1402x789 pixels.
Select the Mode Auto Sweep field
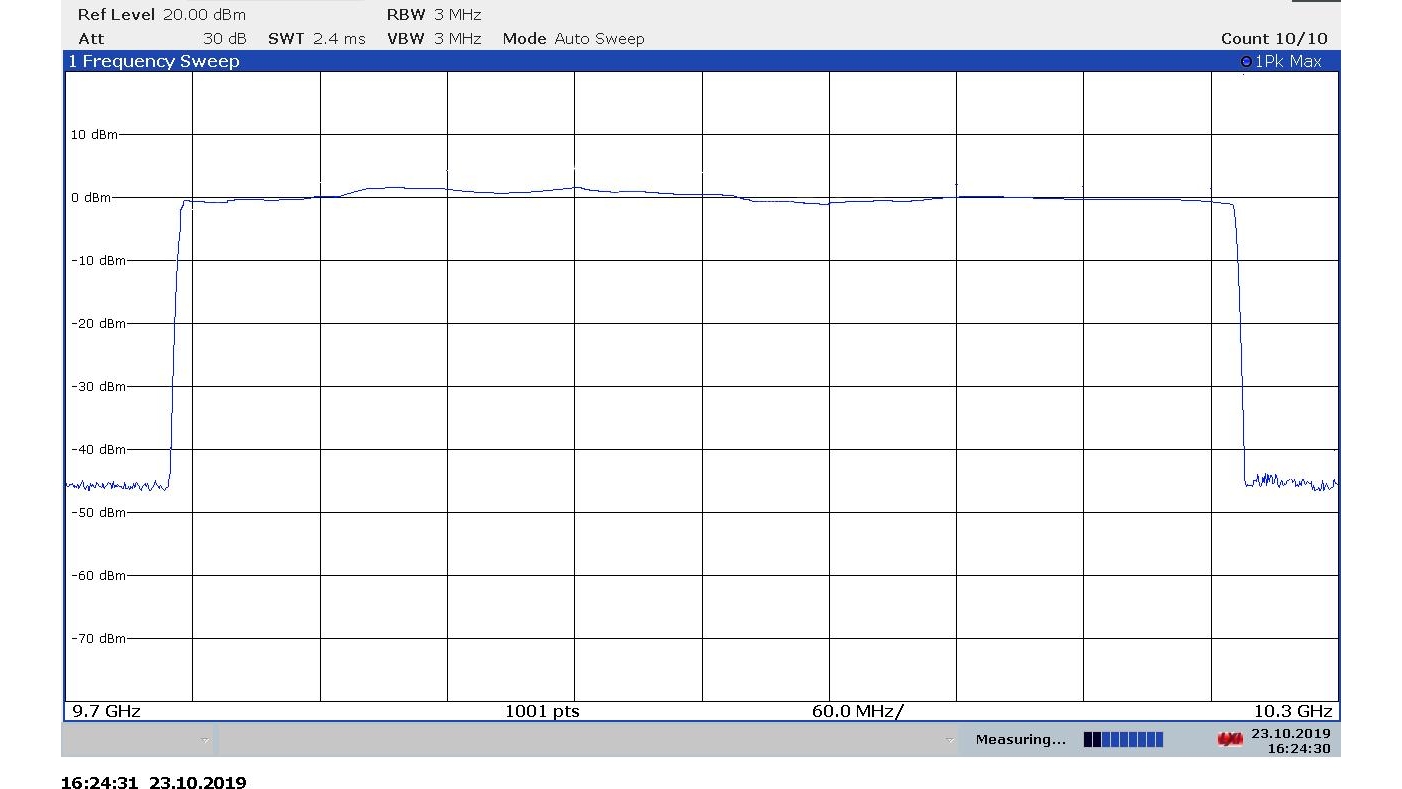[573, 39]
